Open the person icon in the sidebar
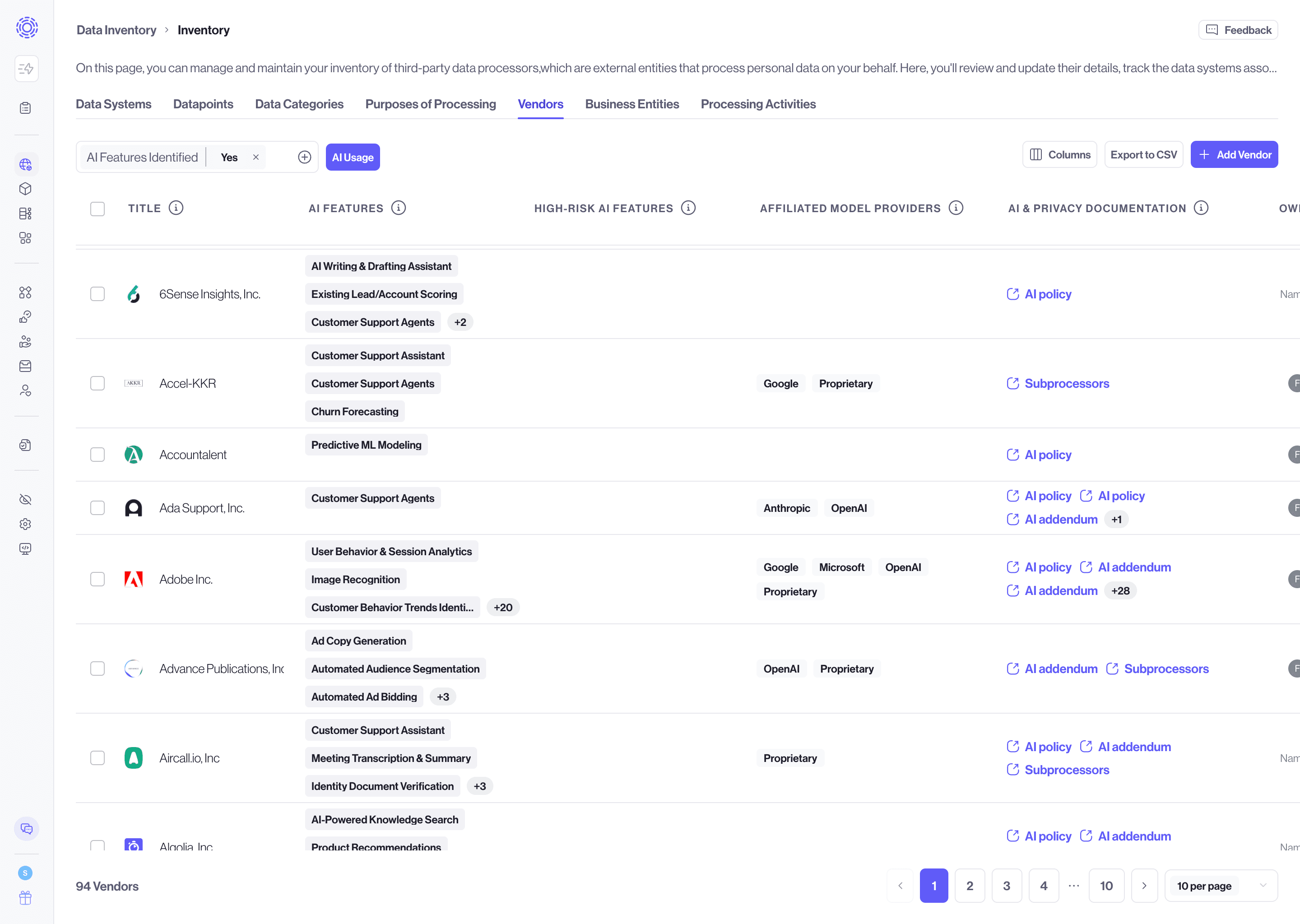 click(26, 390)
